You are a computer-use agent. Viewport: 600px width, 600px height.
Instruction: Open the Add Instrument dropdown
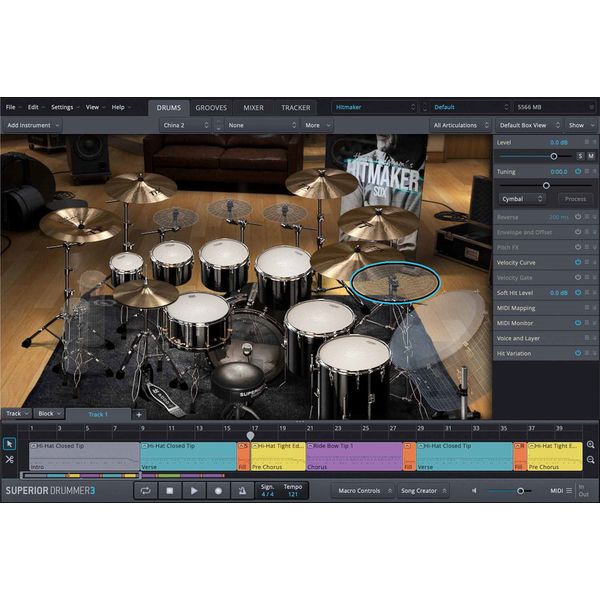33,125
